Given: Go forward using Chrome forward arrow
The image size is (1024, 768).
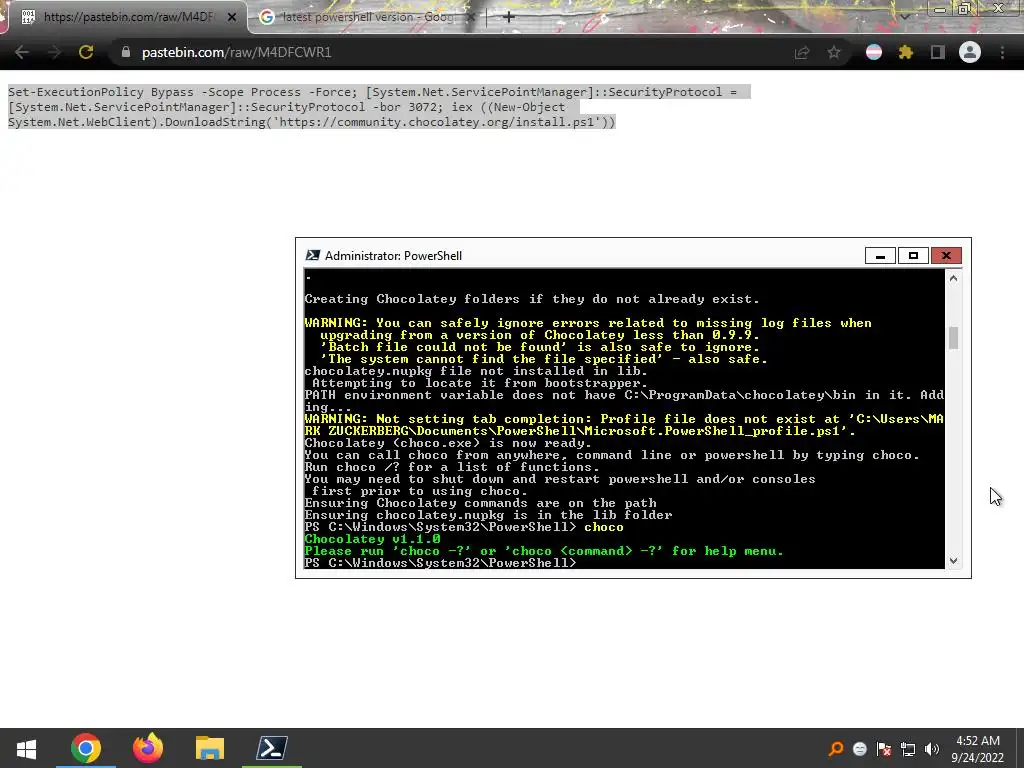Looking at the screenshot, I should (54, 52).
